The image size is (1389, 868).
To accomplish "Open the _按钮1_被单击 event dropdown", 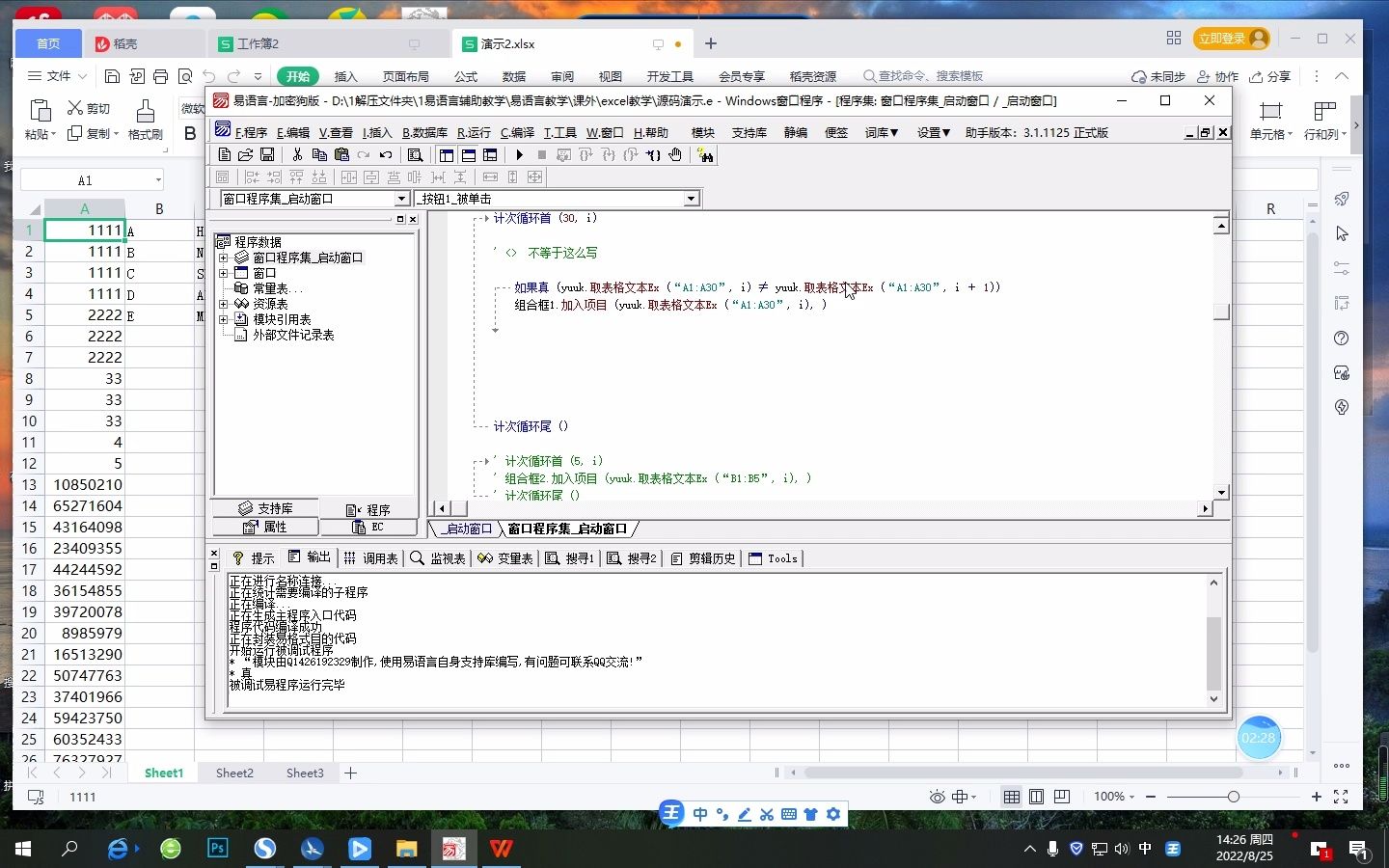I will [692, 198].
